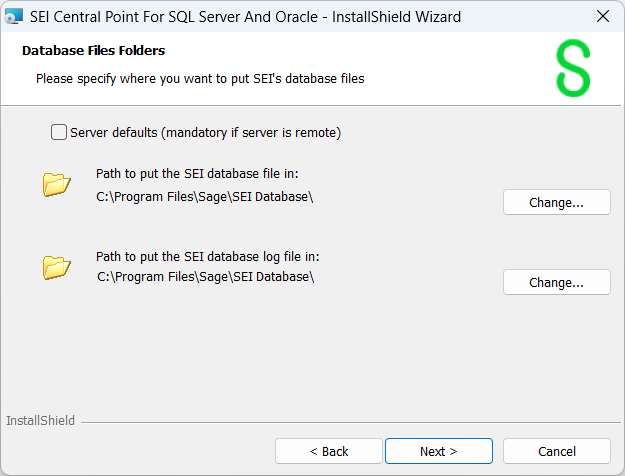
Task: Click the database file path text
Action: coord(205,196)
